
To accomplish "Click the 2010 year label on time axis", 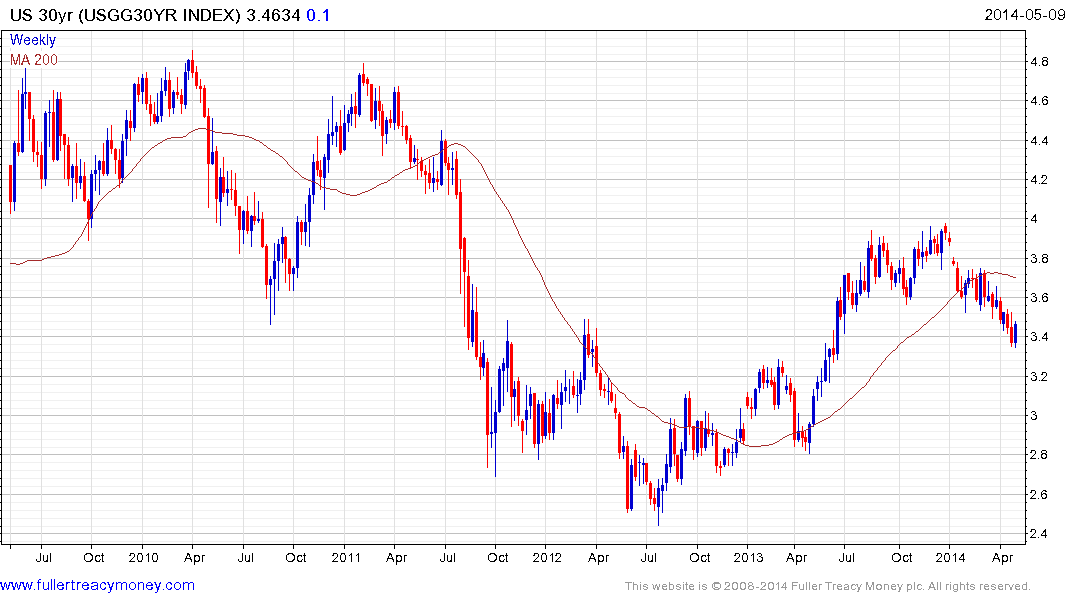I will [x=143, y=557].
